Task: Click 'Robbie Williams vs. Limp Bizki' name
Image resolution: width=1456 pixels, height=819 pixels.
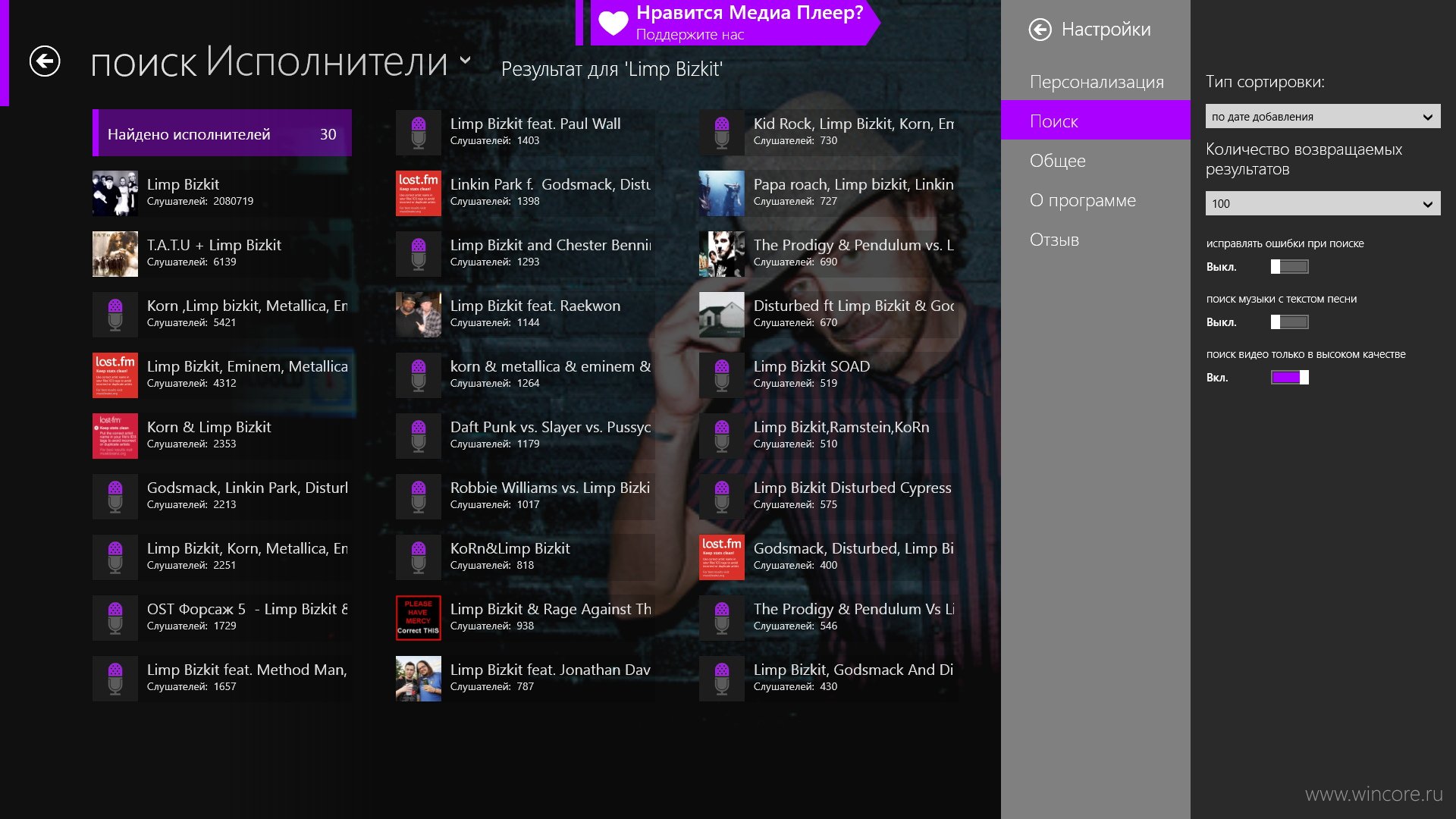Action: point(550,488)
